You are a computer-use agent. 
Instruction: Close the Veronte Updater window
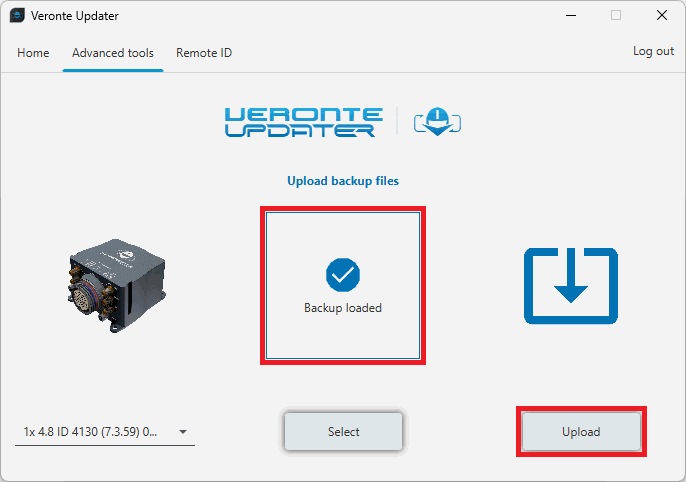(x=661, y=16)
